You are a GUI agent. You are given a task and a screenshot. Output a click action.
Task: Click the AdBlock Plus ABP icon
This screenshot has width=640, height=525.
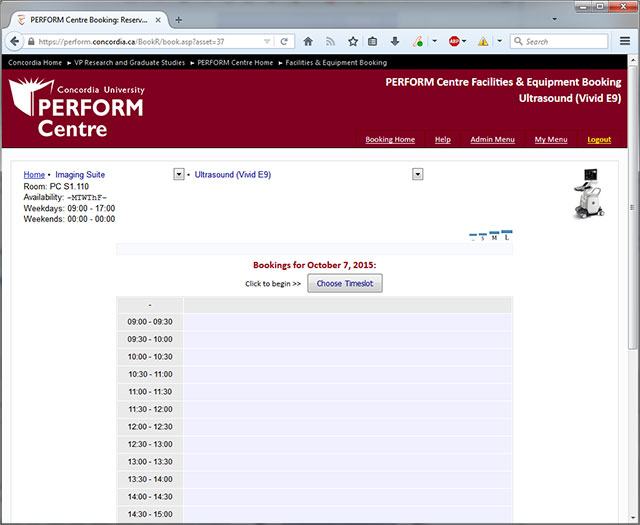coord(454,42)
